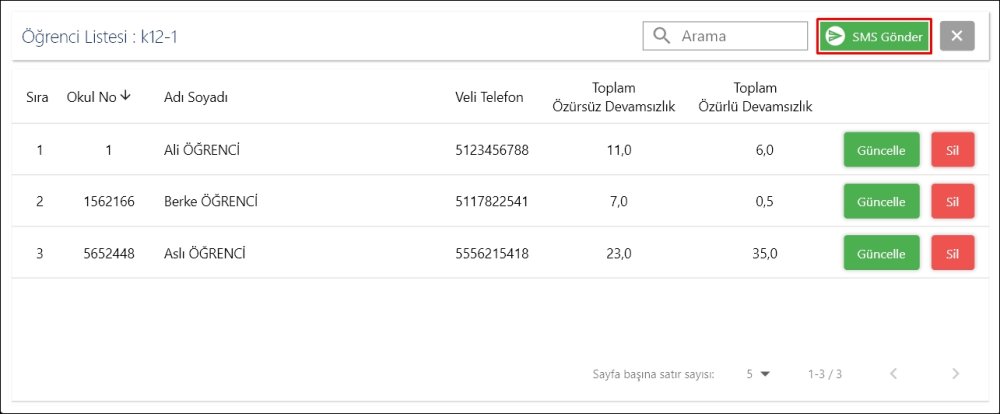Click the Sıra column header
Screen dimensions: 1000x414
(x=38, y=97)
